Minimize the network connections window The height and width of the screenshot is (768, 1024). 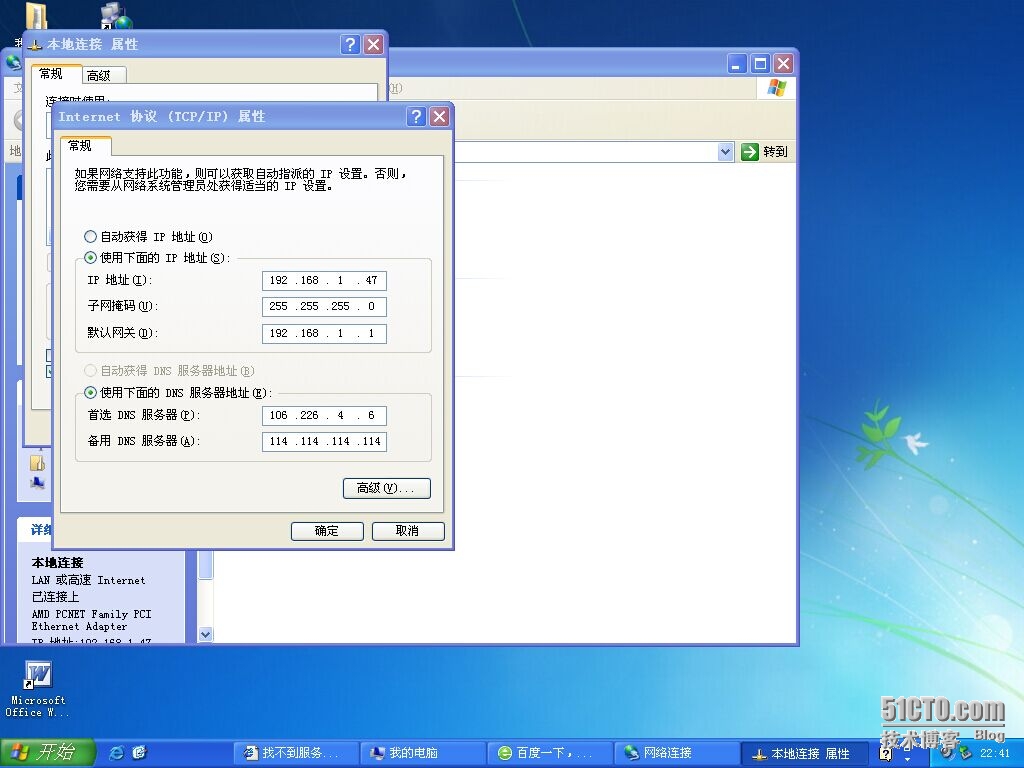(x=737, y=63)
